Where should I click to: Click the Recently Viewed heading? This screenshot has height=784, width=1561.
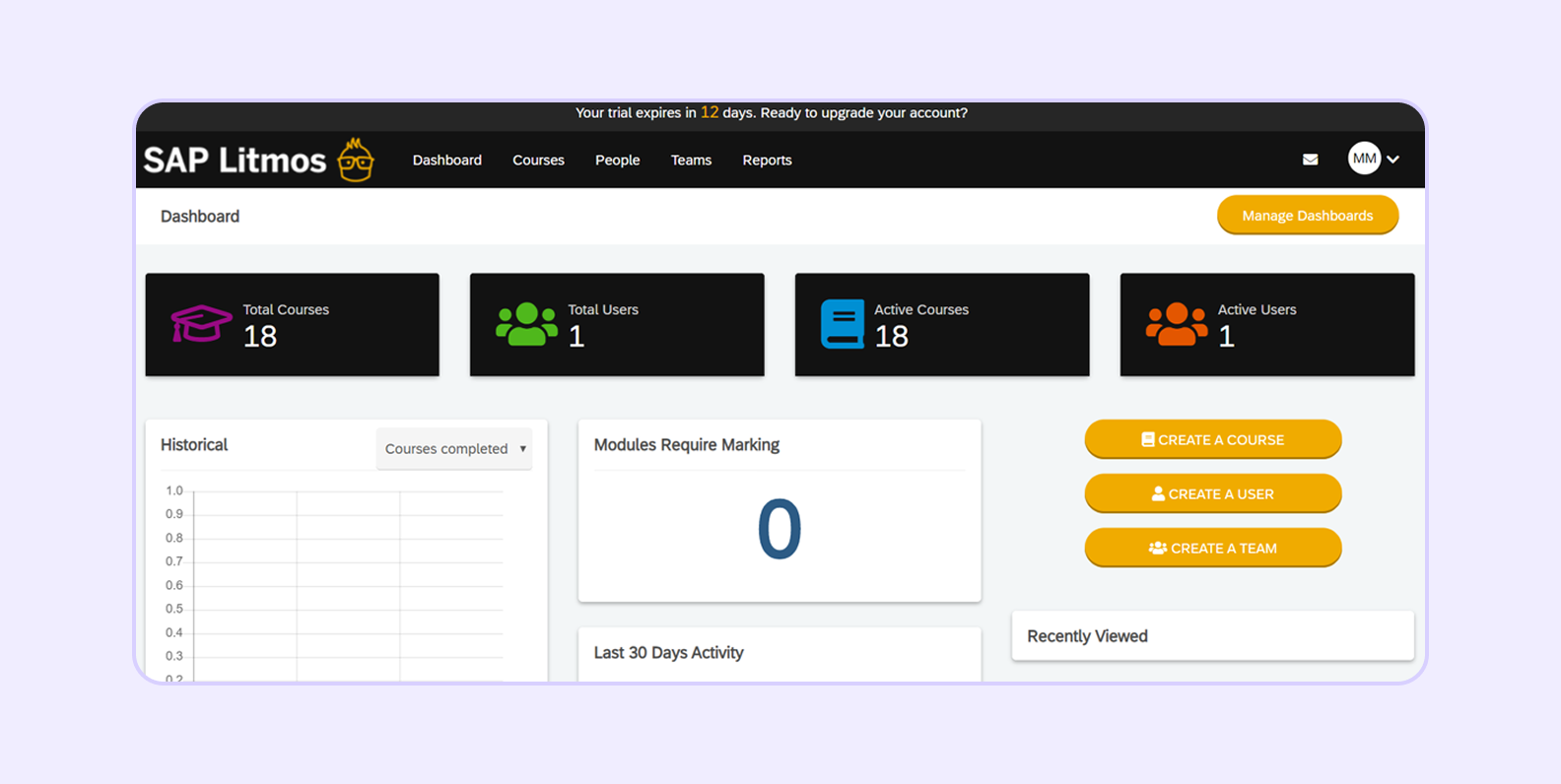click(x=1087, y=636)
